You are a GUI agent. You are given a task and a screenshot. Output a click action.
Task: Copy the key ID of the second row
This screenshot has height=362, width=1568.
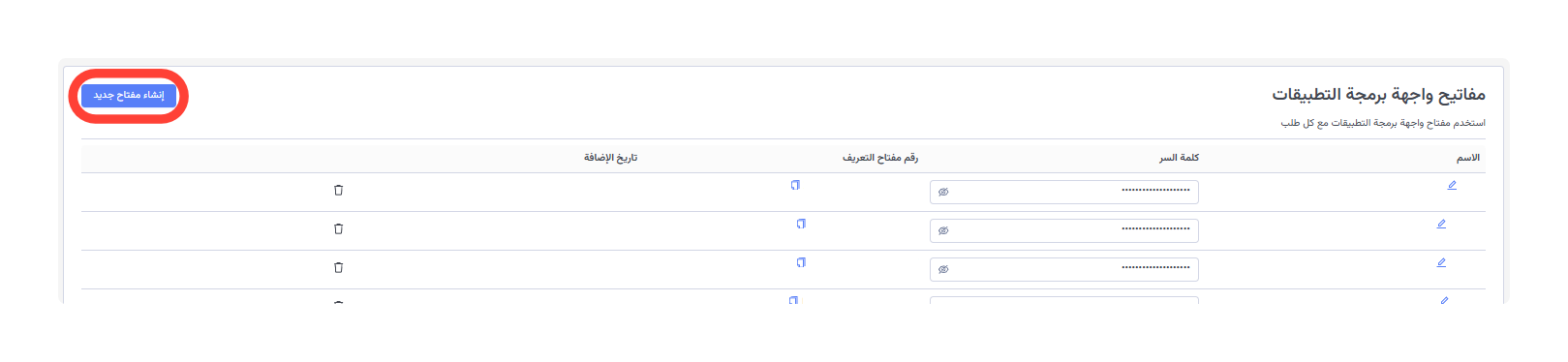pyautogui.click(x=801, y=224)
